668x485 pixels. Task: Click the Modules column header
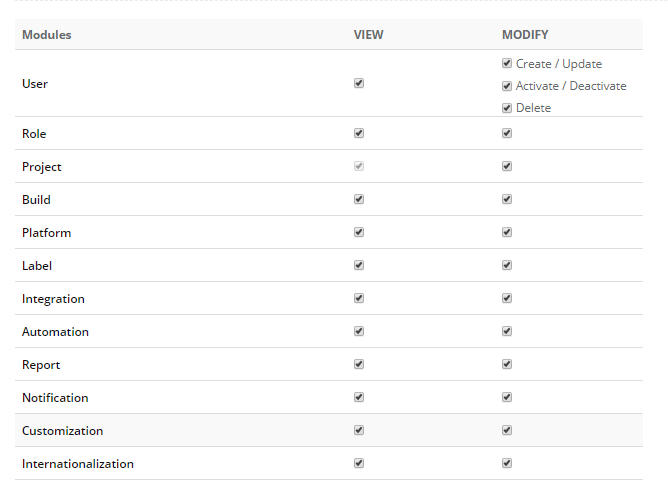click(46, 35)
